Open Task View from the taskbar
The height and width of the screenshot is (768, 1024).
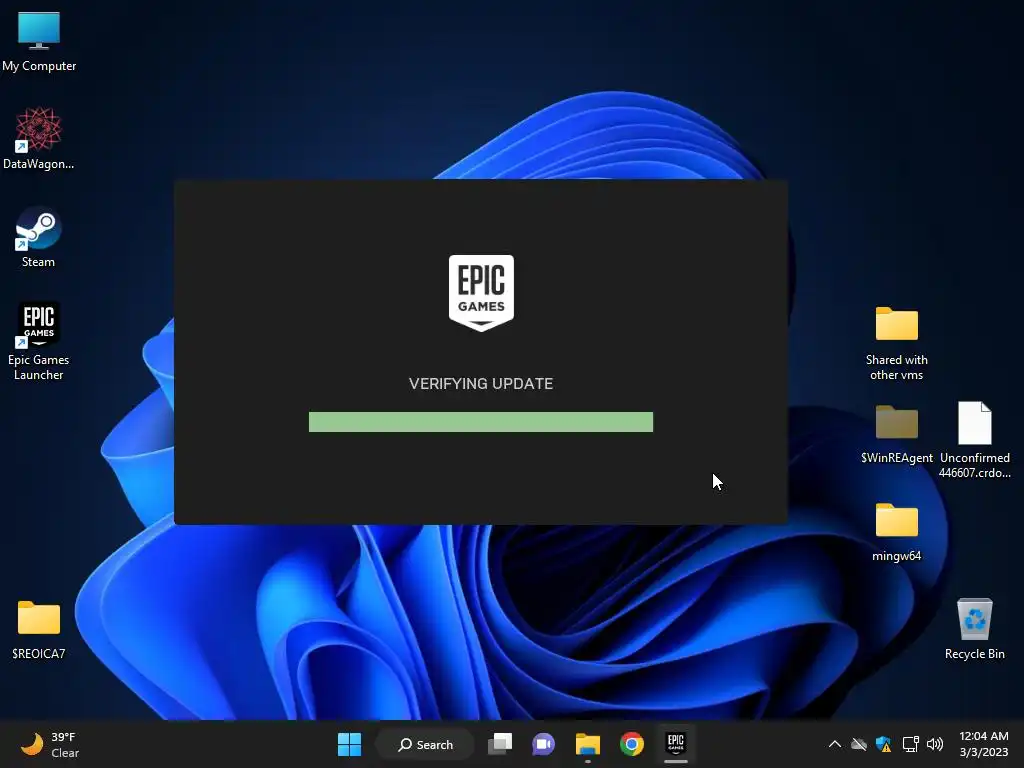click(501, 744)
